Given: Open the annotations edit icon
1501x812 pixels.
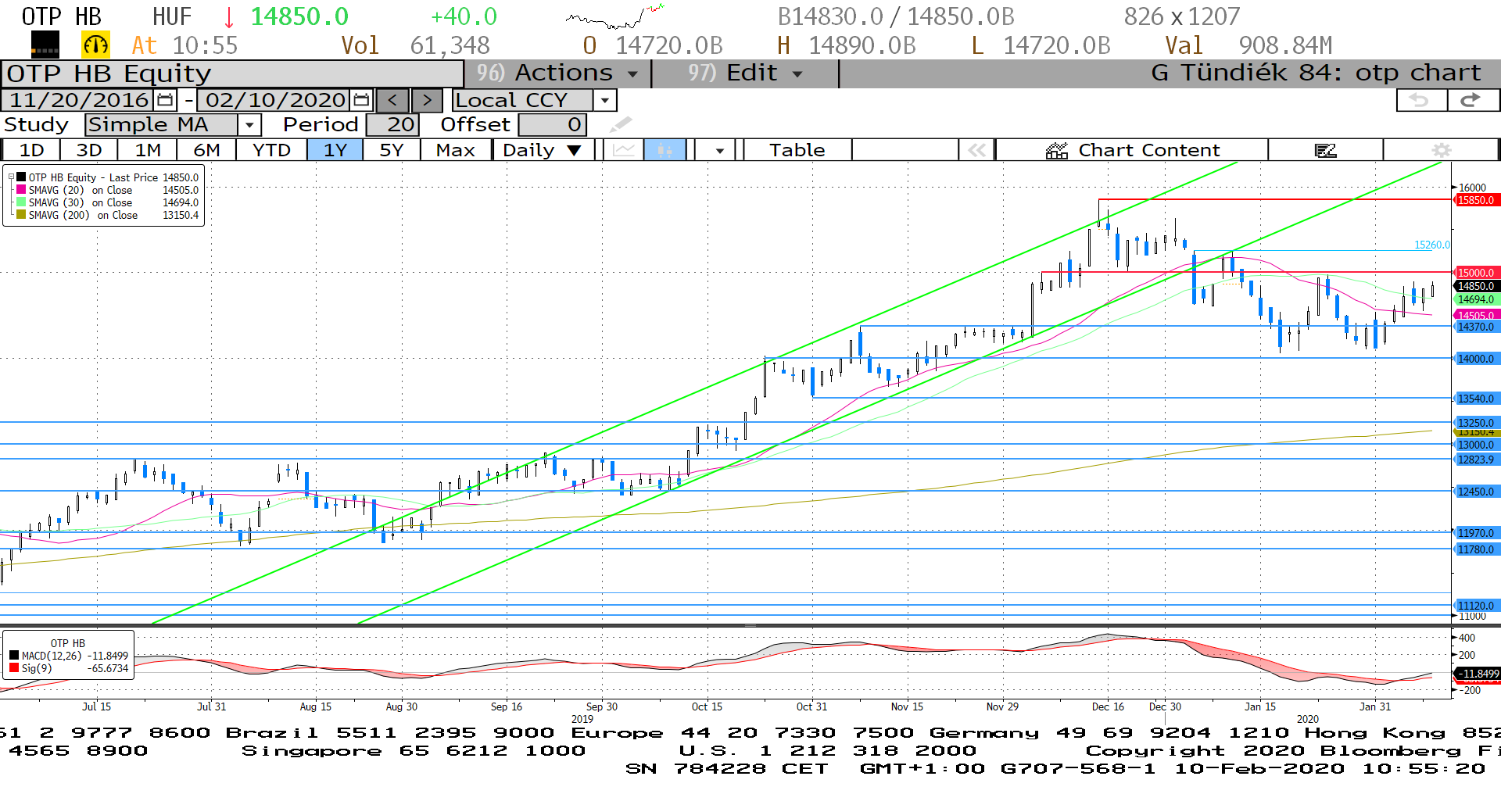Looking at the screenshot, I should coord(1325,150).
